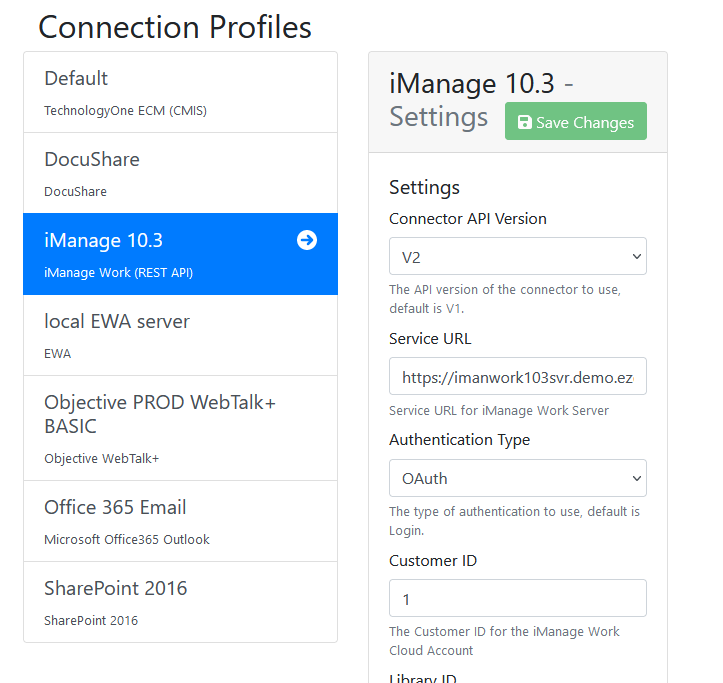Choose the local EWA server profile
This screenshot has width=723, height=683.
pyautogui.click(x=180, y=335)
